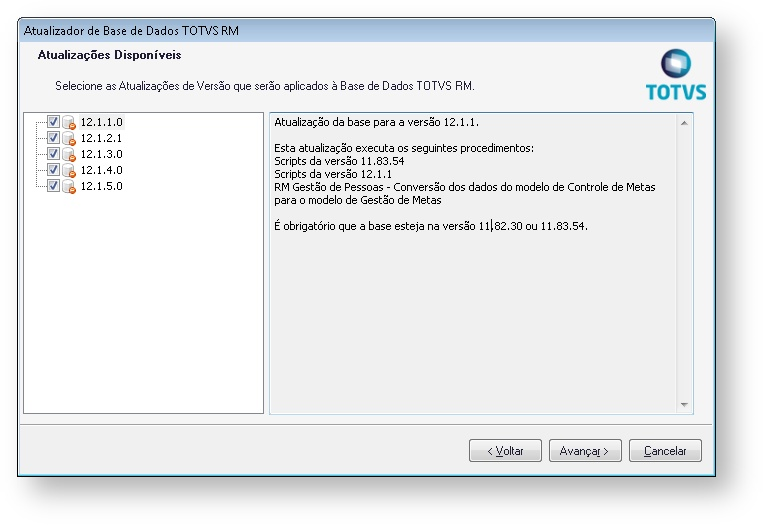This screenshot has width=764, height=525.
Task: Click the 'Scripts da versão 11.83.54' line
Action: point(339,161)
